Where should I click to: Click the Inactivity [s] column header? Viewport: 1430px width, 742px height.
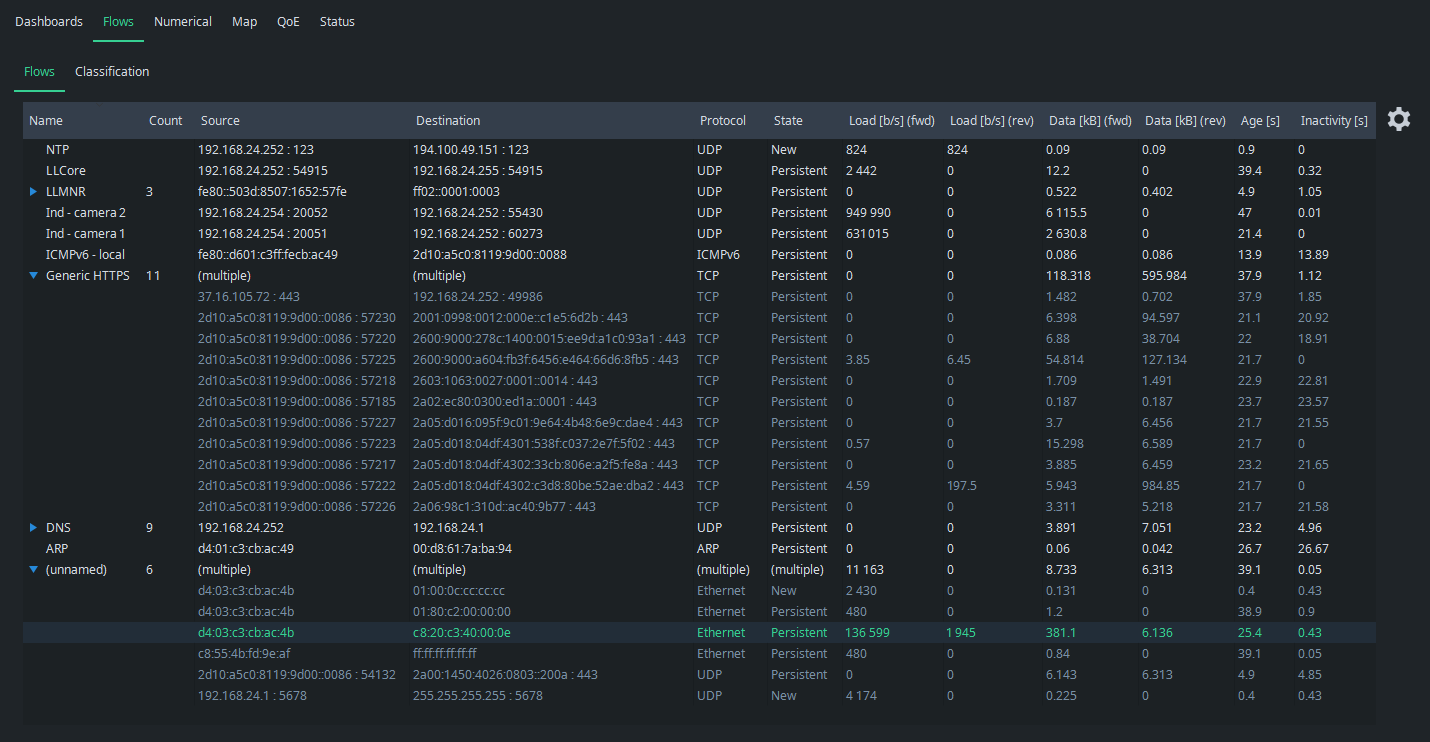(x=1333, y=121)
